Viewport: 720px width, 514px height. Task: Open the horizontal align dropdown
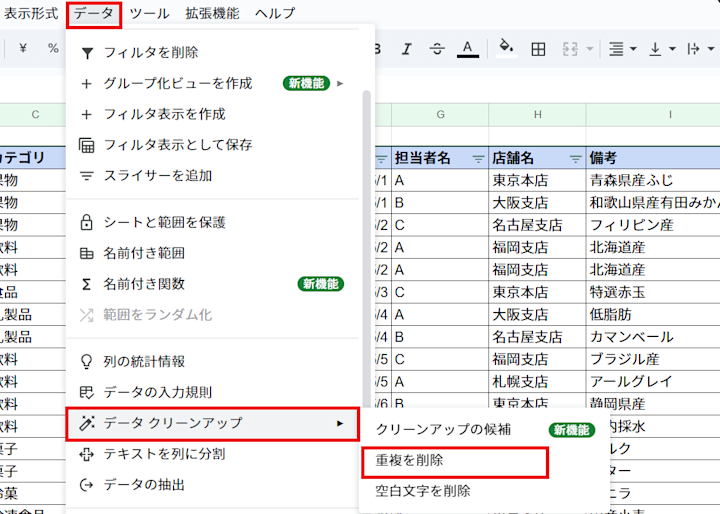point(622,49)
